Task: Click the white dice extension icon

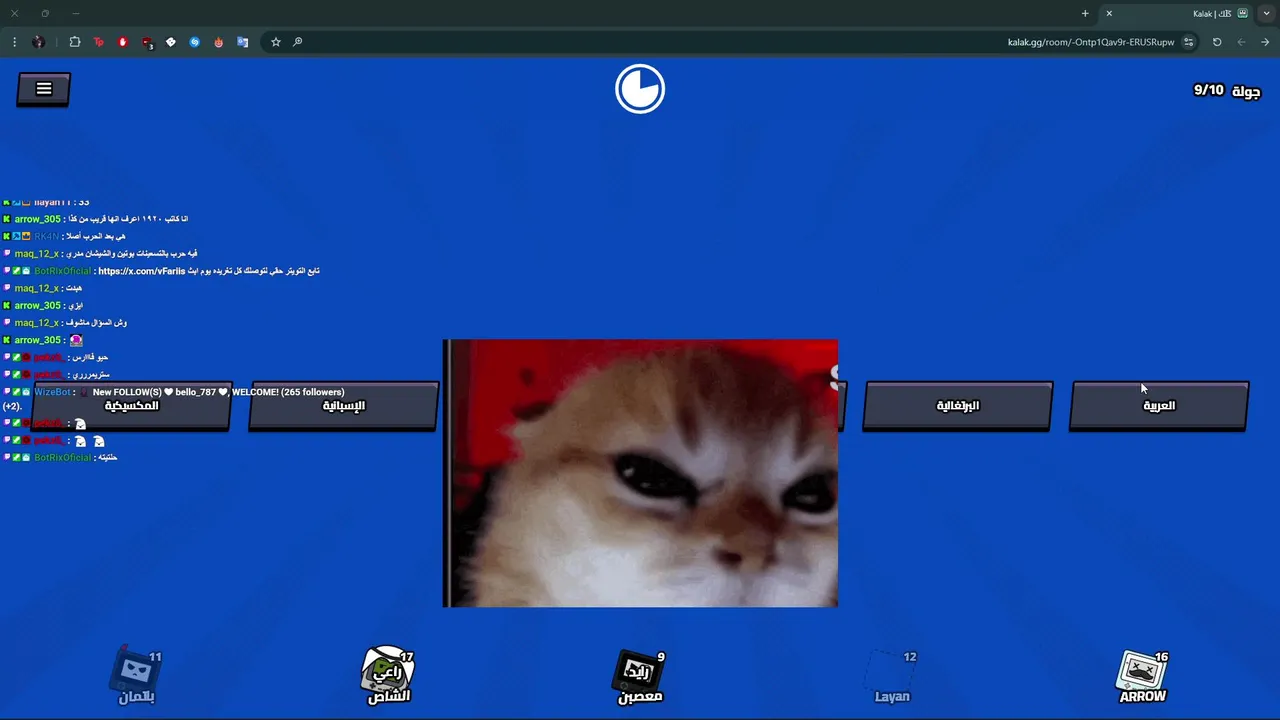Action: point(171,42)
